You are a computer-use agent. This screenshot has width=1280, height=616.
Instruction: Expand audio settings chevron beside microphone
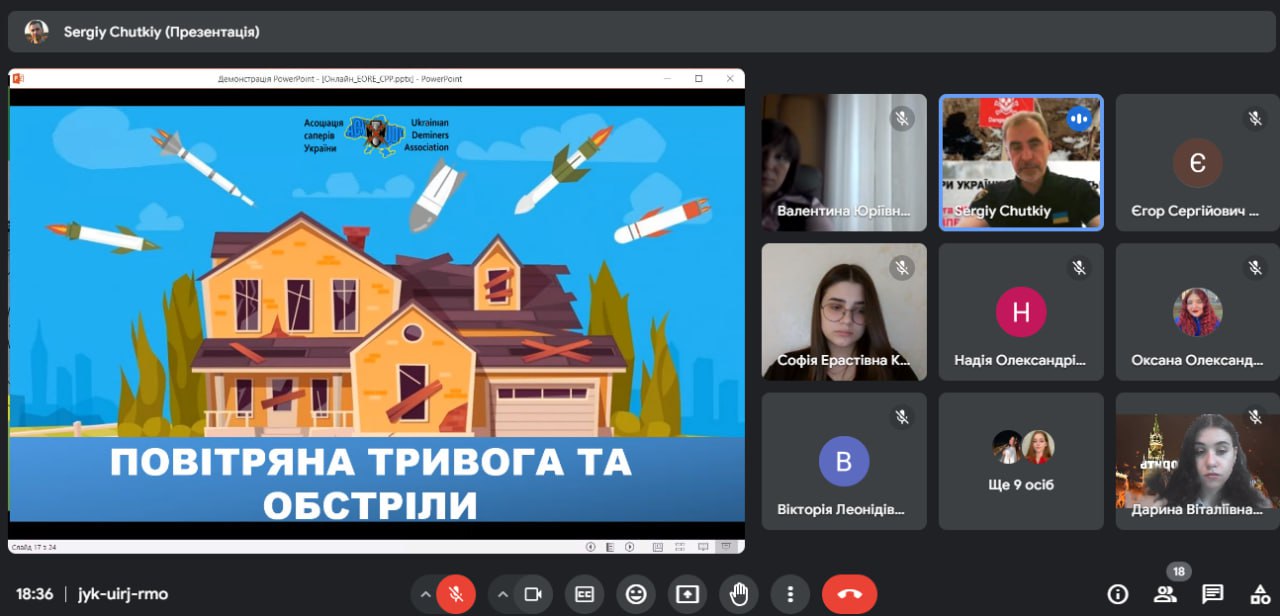click(x=425, y=594)
